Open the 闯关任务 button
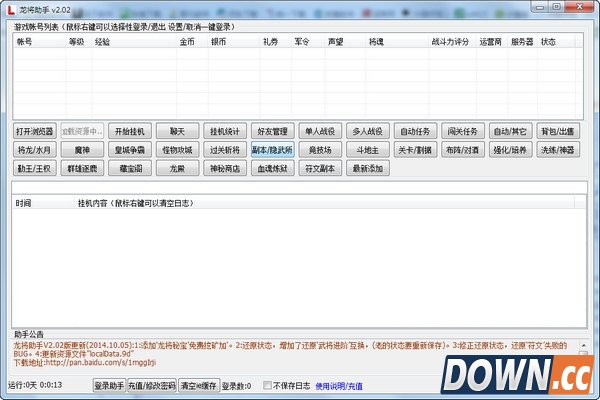Viewport: 600px width, 400px height. click(463, 131)
